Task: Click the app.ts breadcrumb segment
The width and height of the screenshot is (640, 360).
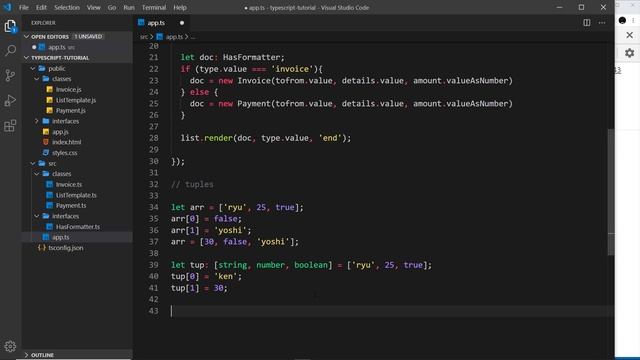Action: (174, 37)
